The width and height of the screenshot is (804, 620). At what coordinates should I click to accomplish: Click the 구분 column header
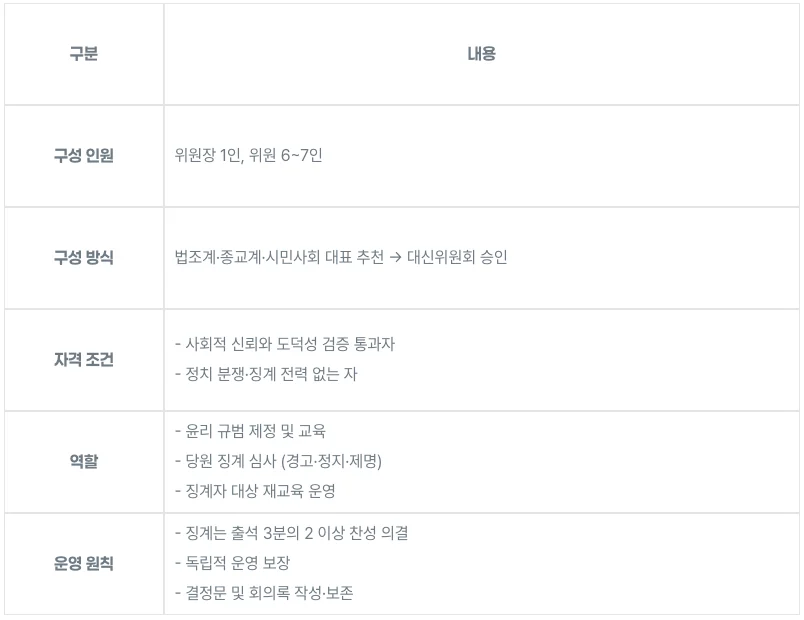coord(83,54)
